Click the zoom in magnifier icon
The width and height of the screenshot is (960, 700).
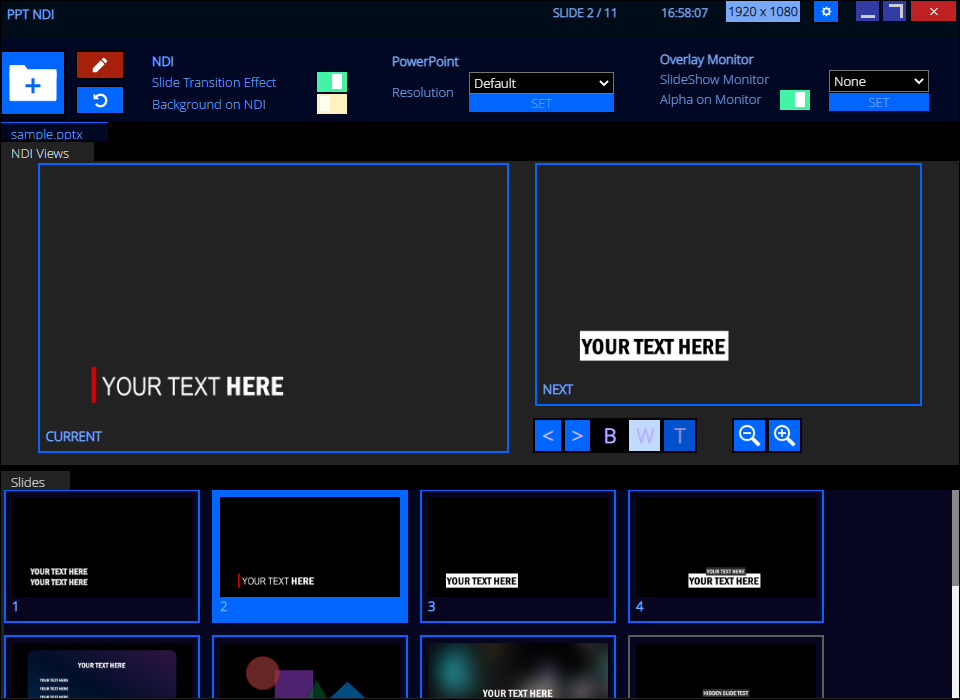click(784, 435)
